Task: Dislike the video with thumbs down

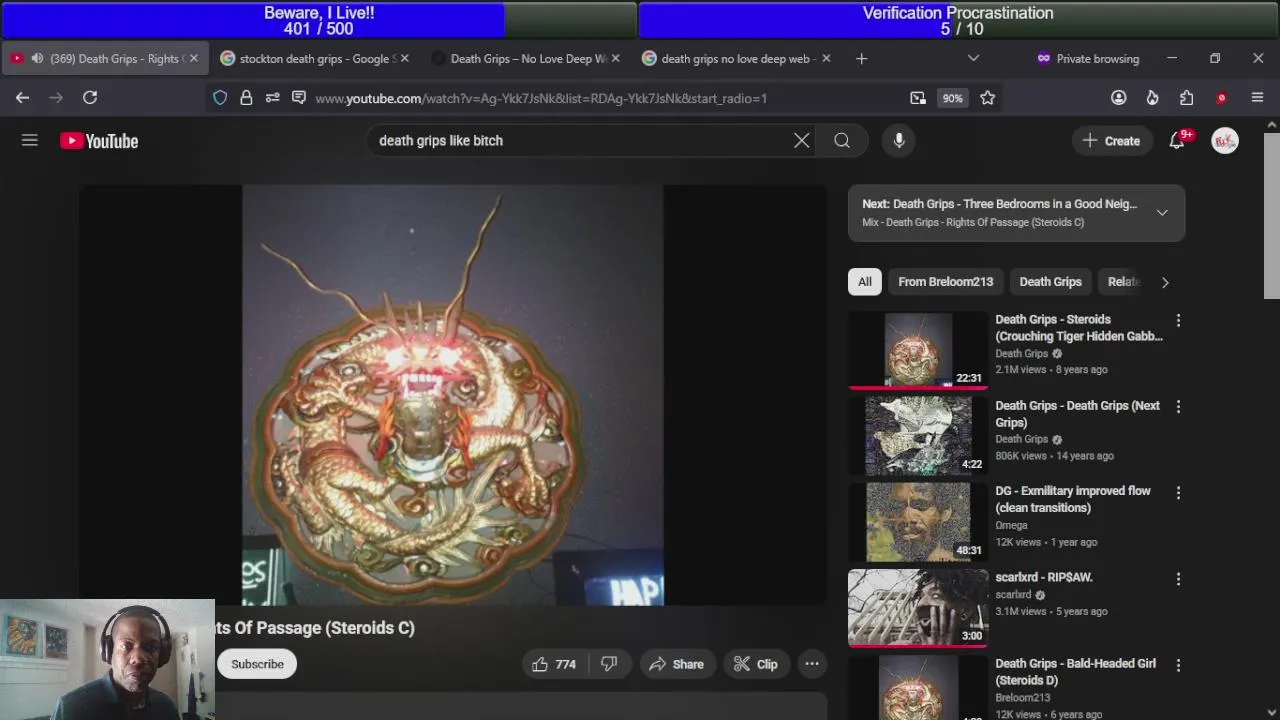Action: tap(609, 664)
